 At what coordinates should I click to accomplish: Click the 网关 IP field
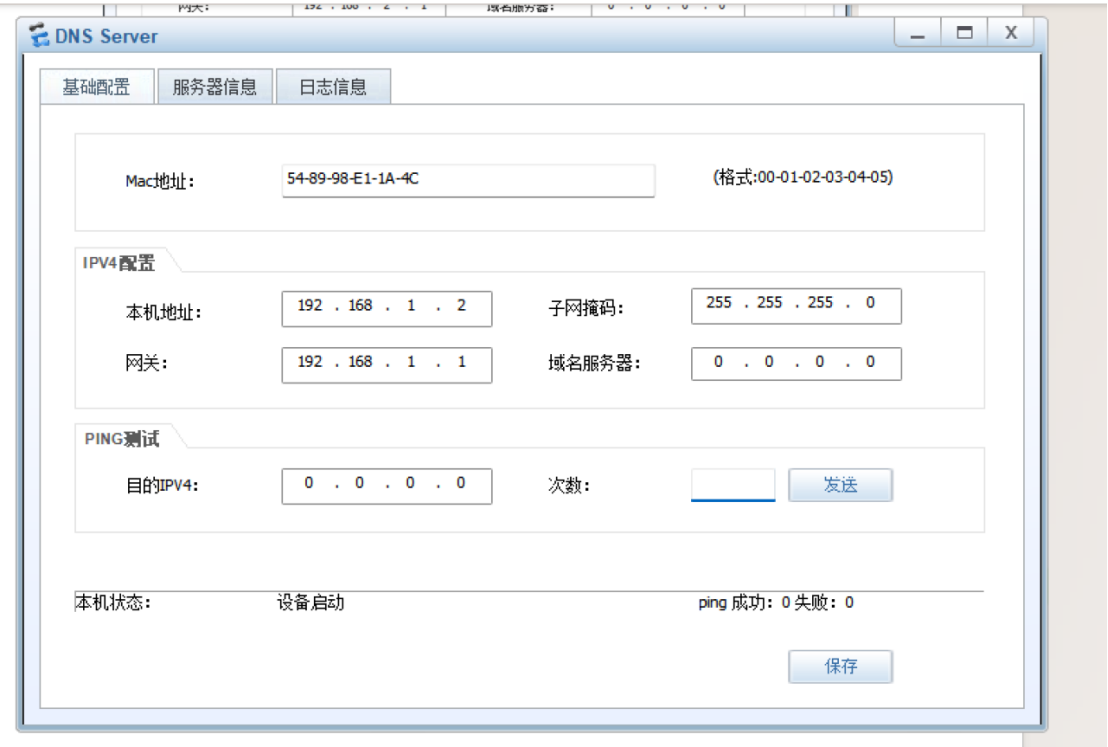[x=387, y=365]
